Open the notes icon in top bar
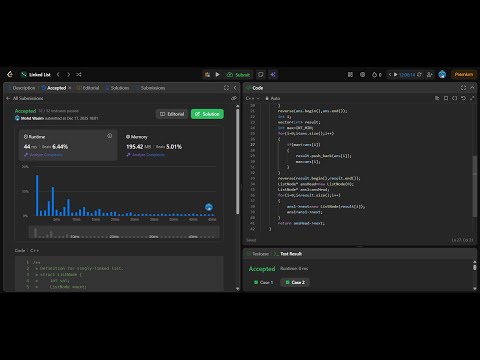The image size is (480, 360). point(261,75)
